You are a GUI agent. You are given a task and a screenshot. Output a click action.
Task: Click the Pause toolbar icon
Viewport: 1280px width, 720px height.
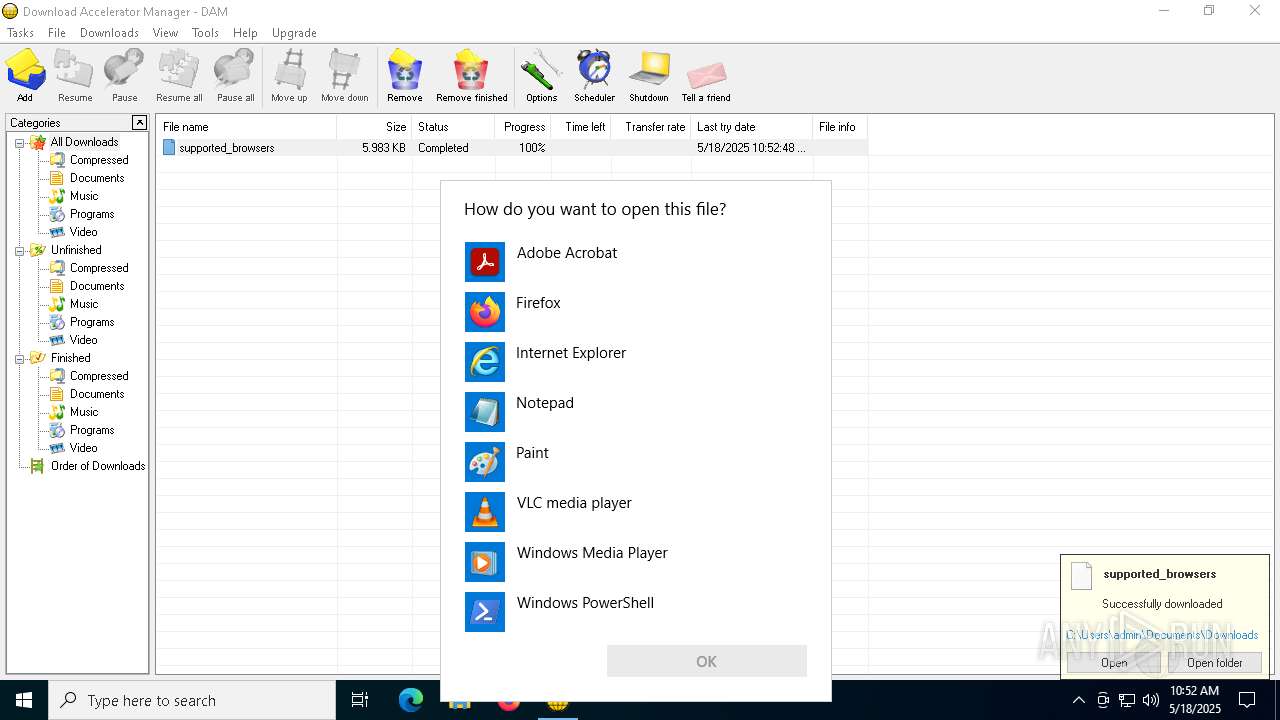click(x=125, y=76)
